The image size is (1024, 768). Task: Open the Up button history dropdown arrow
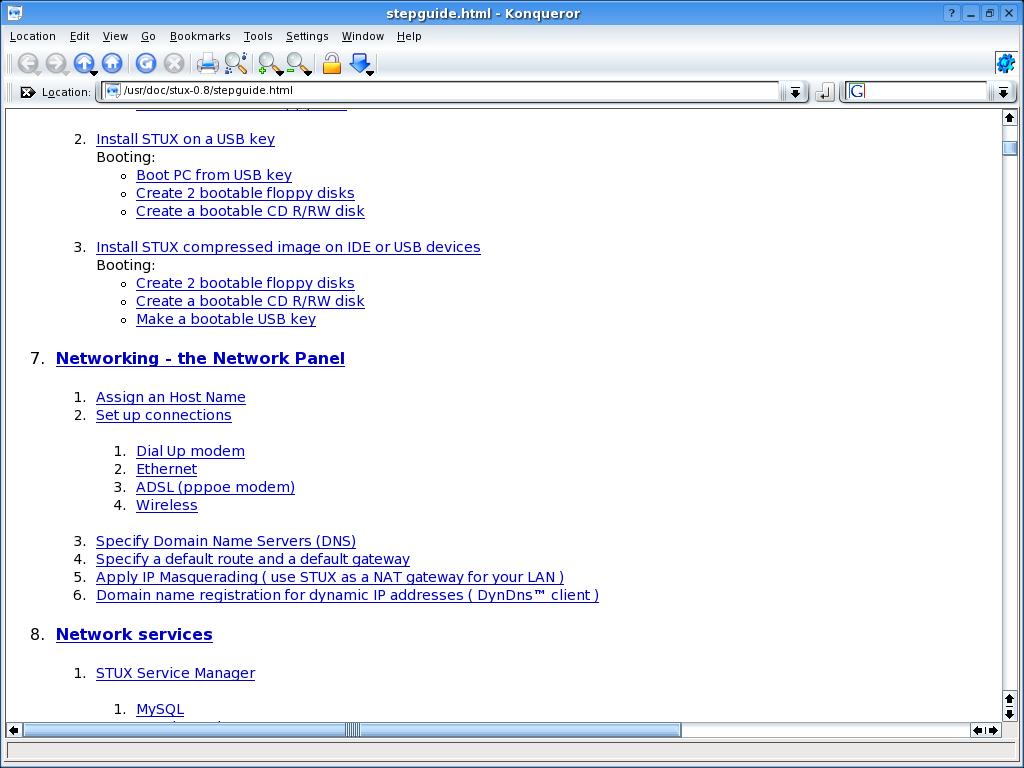[x=95, y=72]
